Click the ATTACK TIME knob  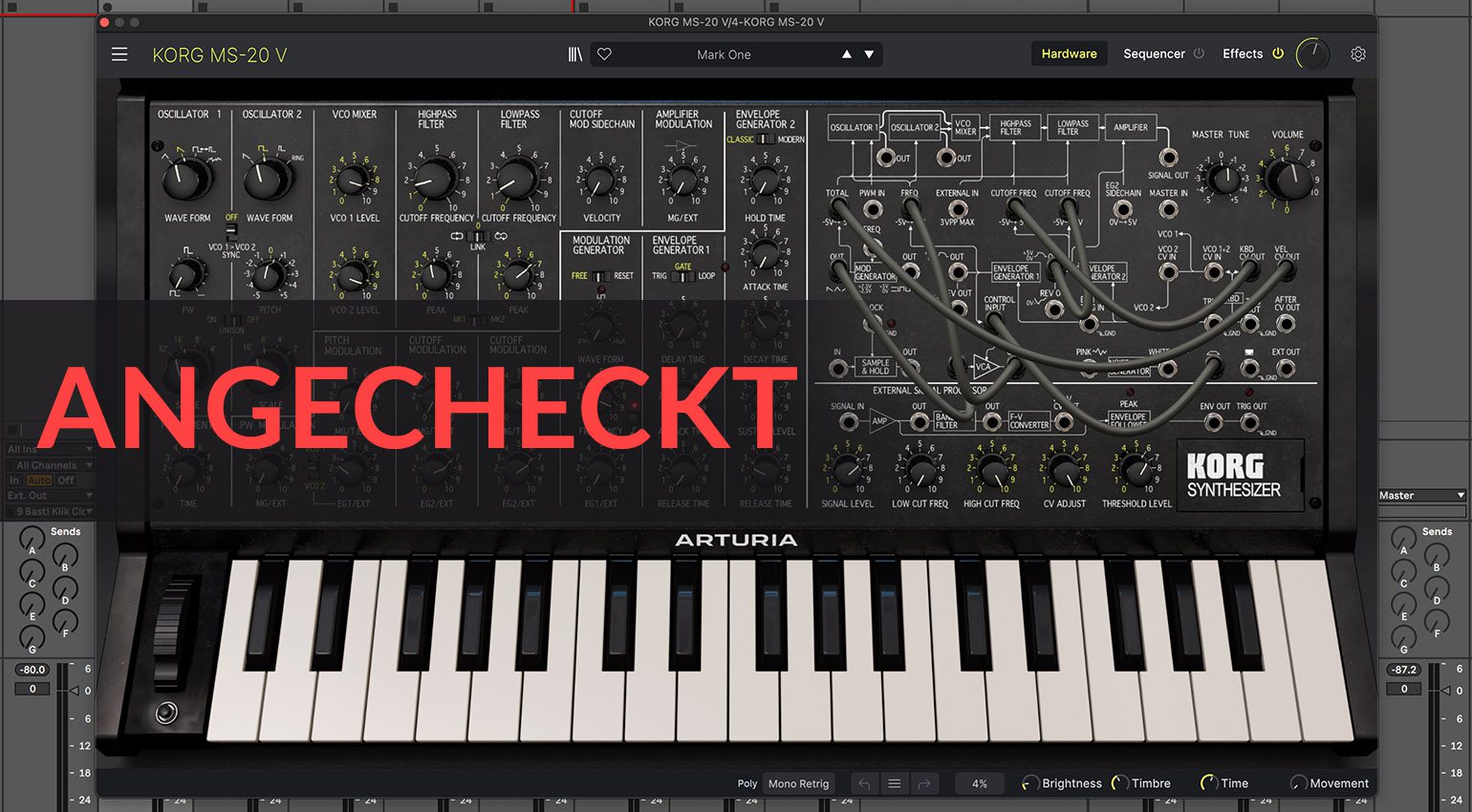765,254
